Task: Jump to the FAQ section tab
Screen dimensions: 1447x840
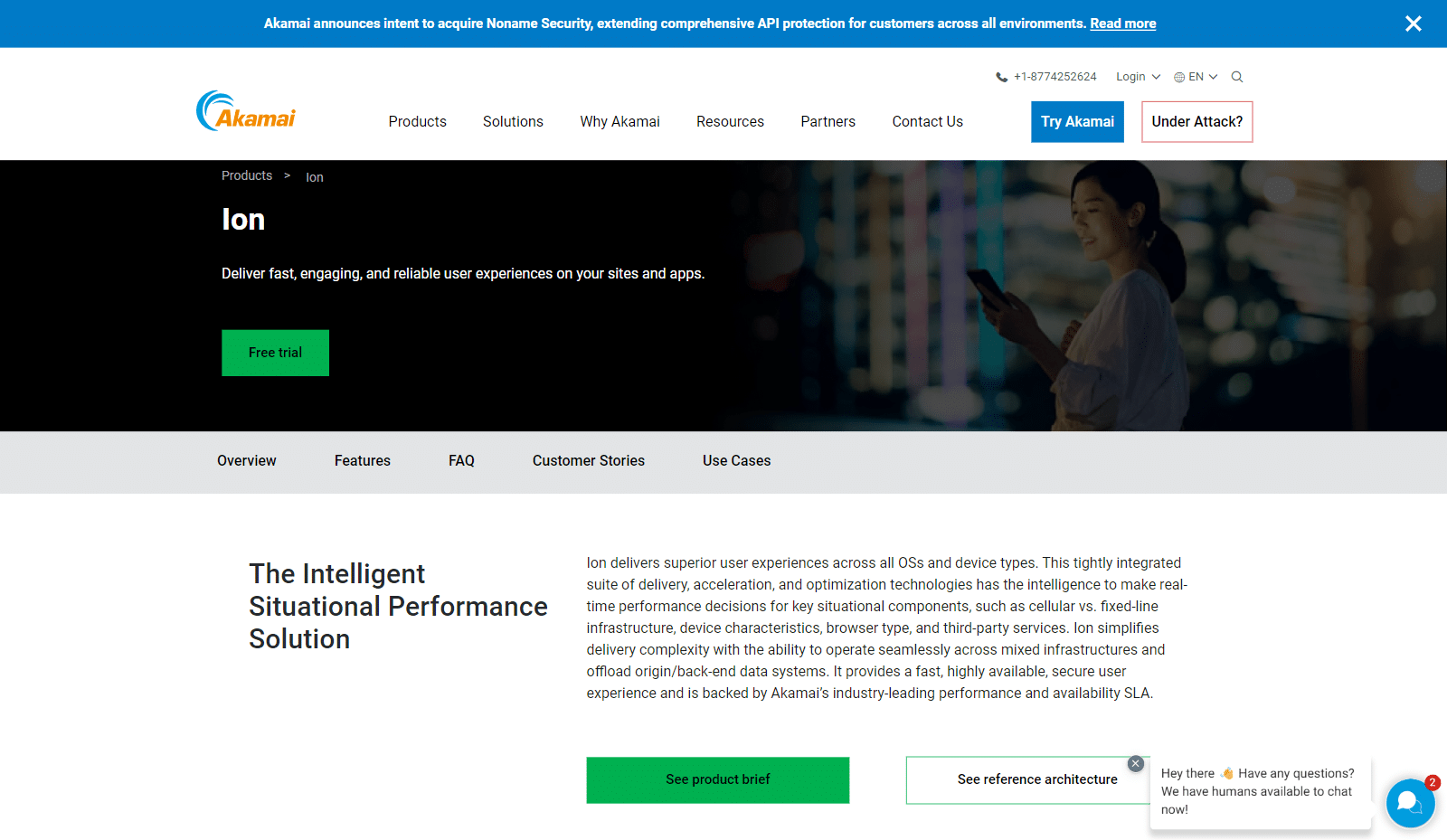Action: (461, 461)
